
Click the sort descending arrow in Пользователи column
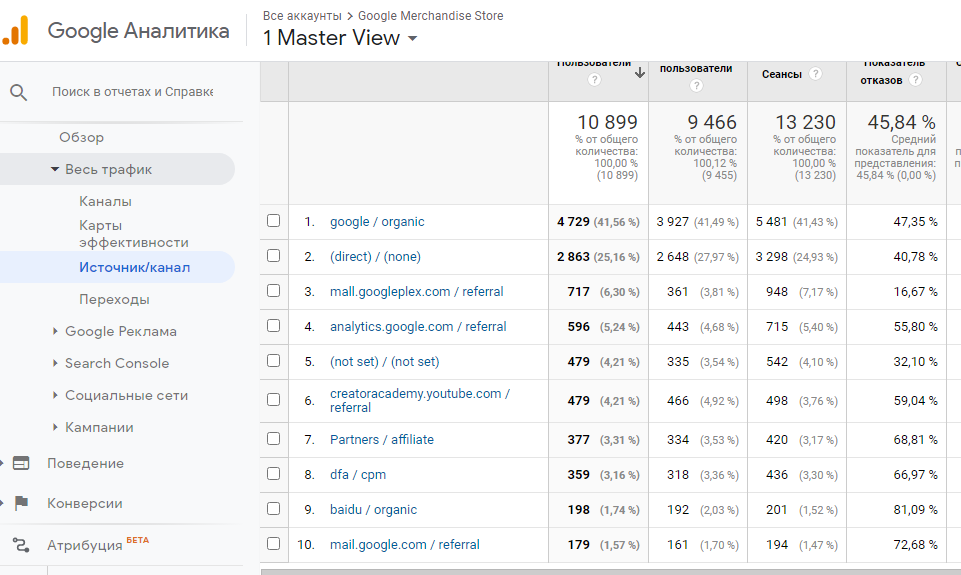(x=640, y=73)
